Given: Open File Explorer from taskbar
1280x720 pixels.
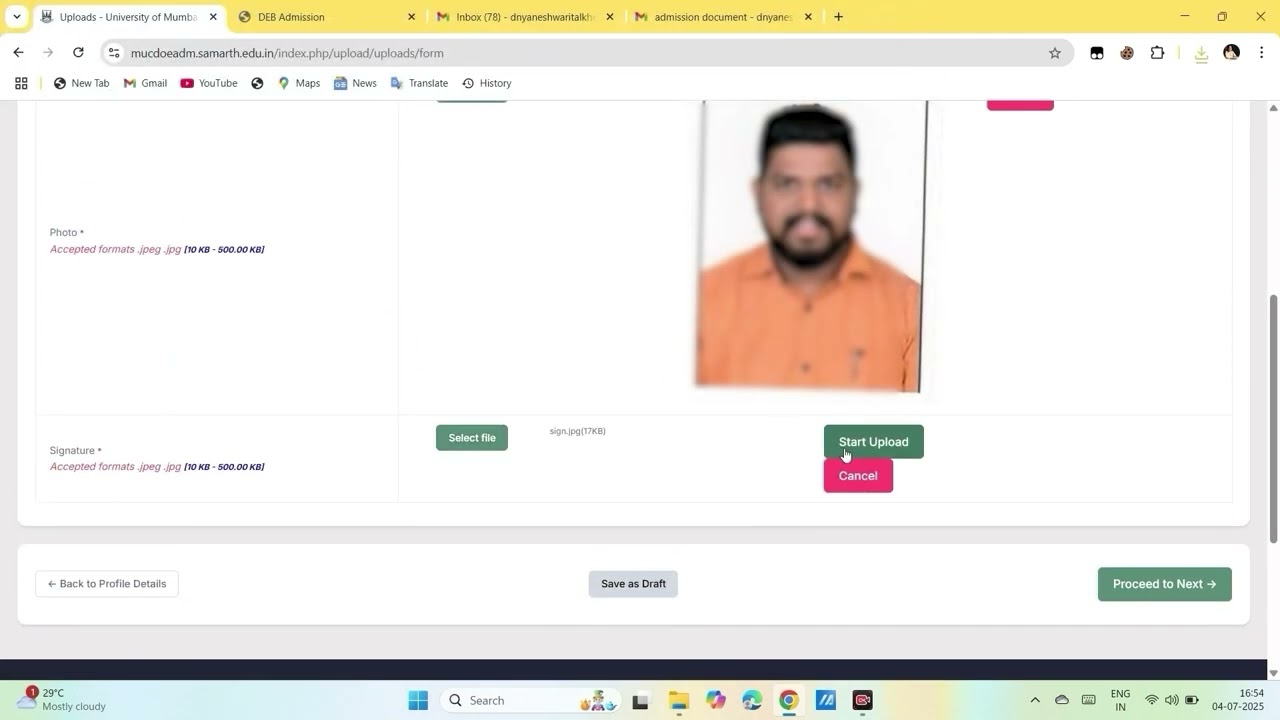Looking at the screenshot, I should [x=678, y=700].
